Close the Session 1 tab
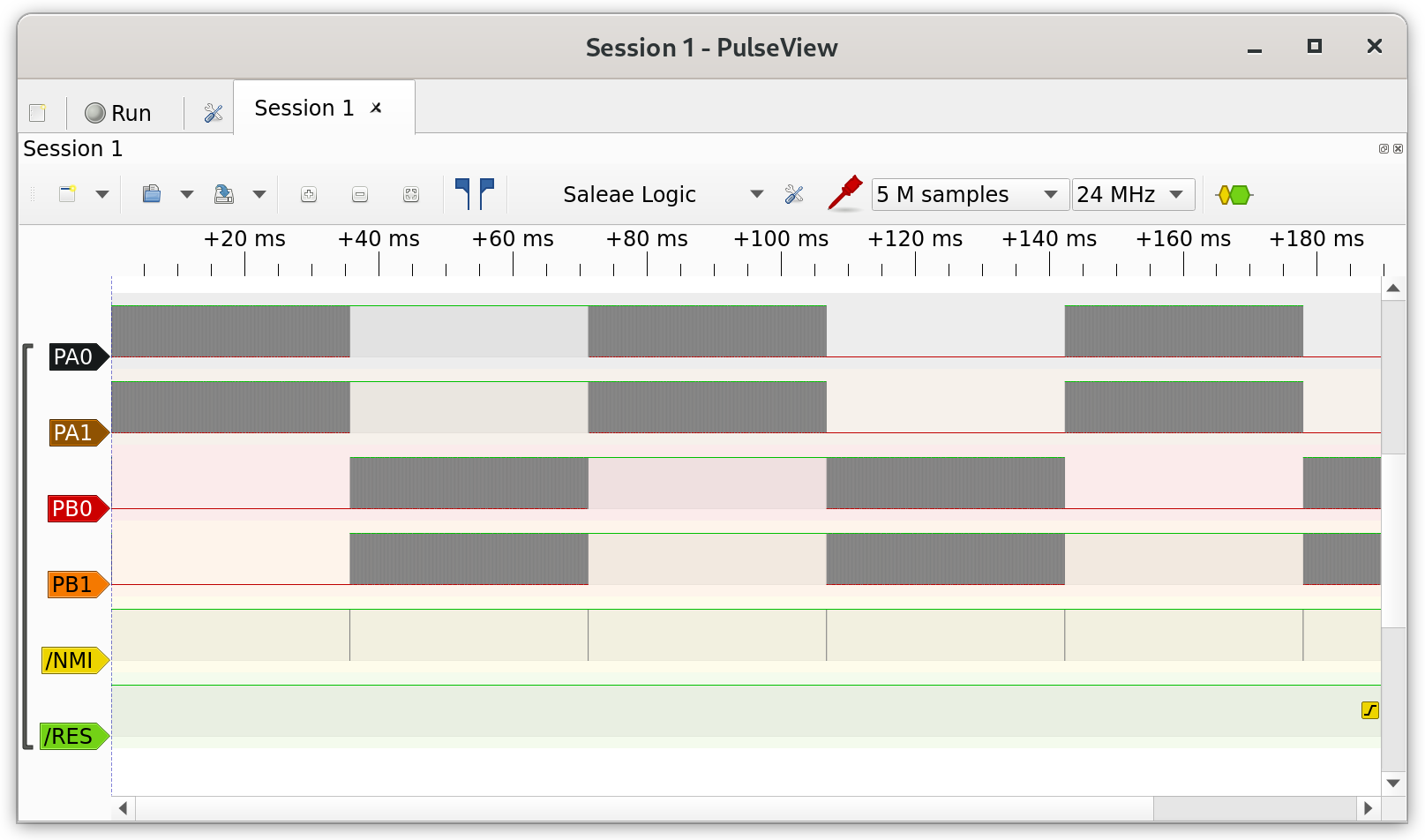The width and height of the screenshot is (1425, 840). click(377, 108)
